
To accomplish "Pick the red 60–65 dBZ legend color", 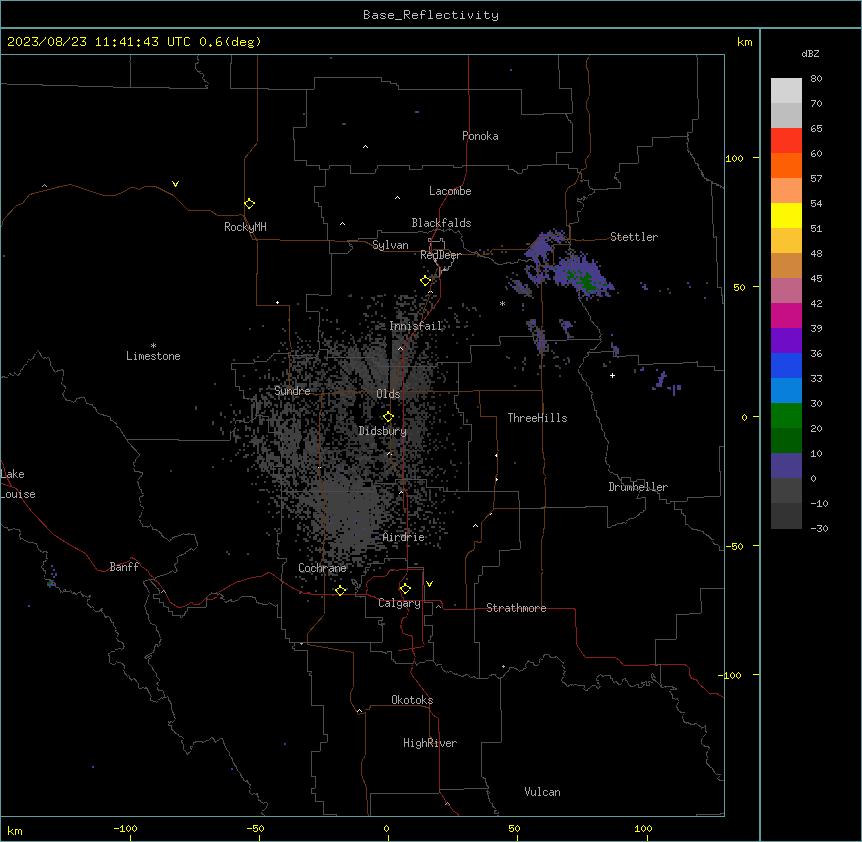I will tap(786, 141).
